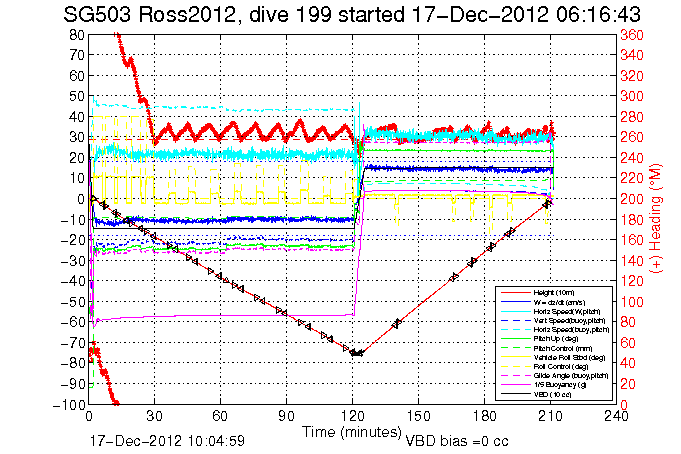Select legend entry "Vehicle Roll Stbd (deg)"
This screenshot has width=681, height=454.
[x=569, y=358]
